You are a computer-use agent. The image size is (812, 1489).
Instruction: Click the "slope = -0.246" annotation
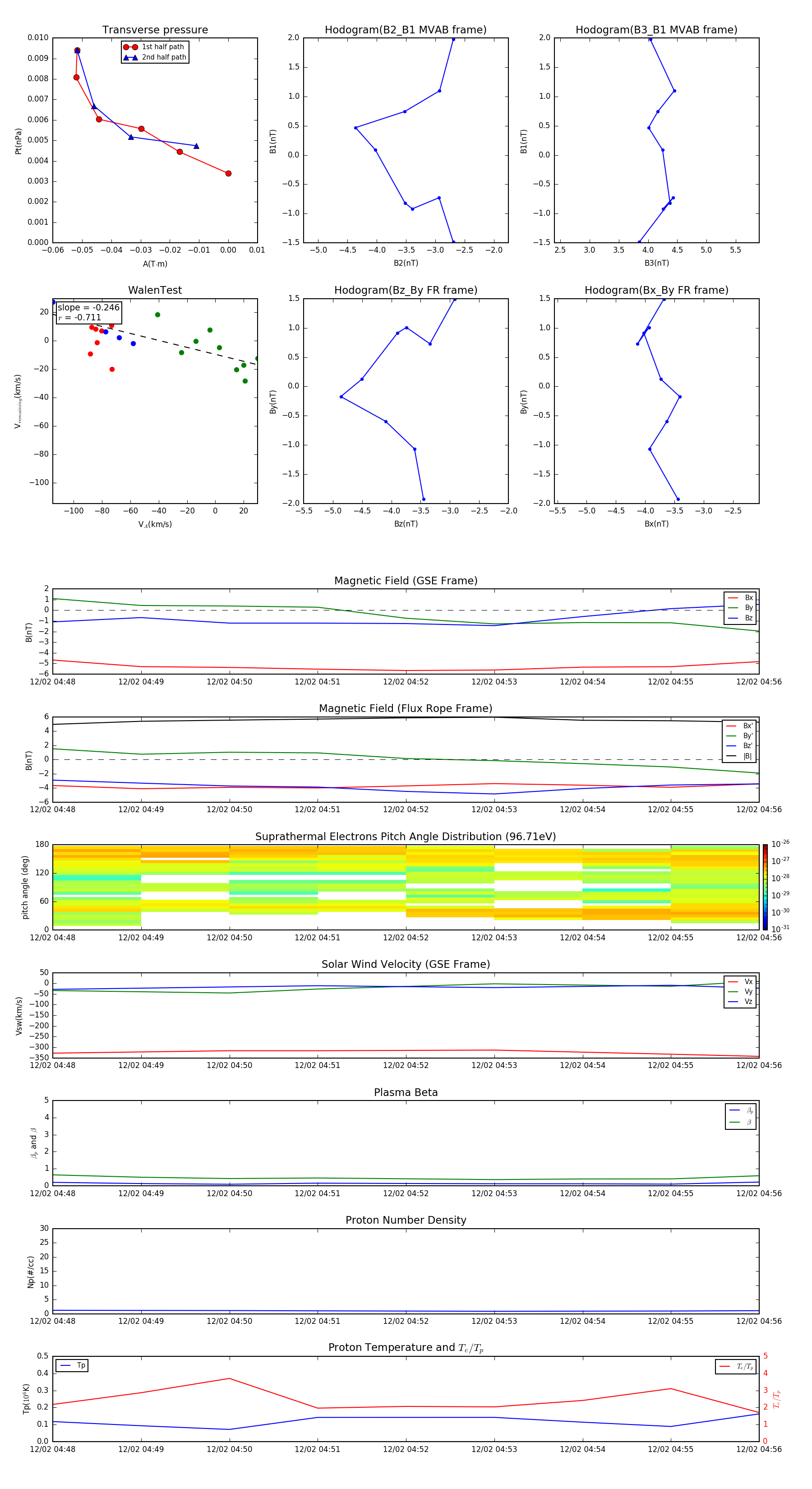point(88,308)
